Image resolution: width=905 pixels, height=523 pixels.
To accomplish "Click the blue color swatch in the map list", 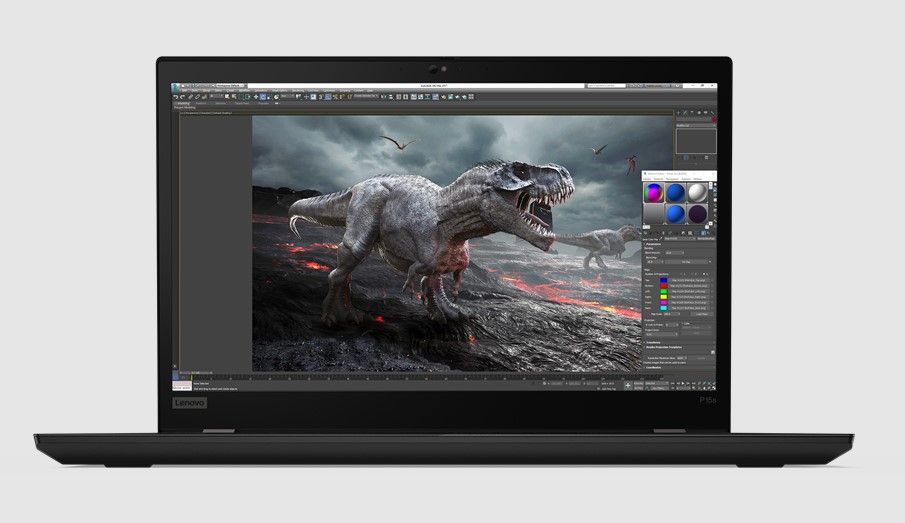I will pyautogui.click(x=662, y=279).
